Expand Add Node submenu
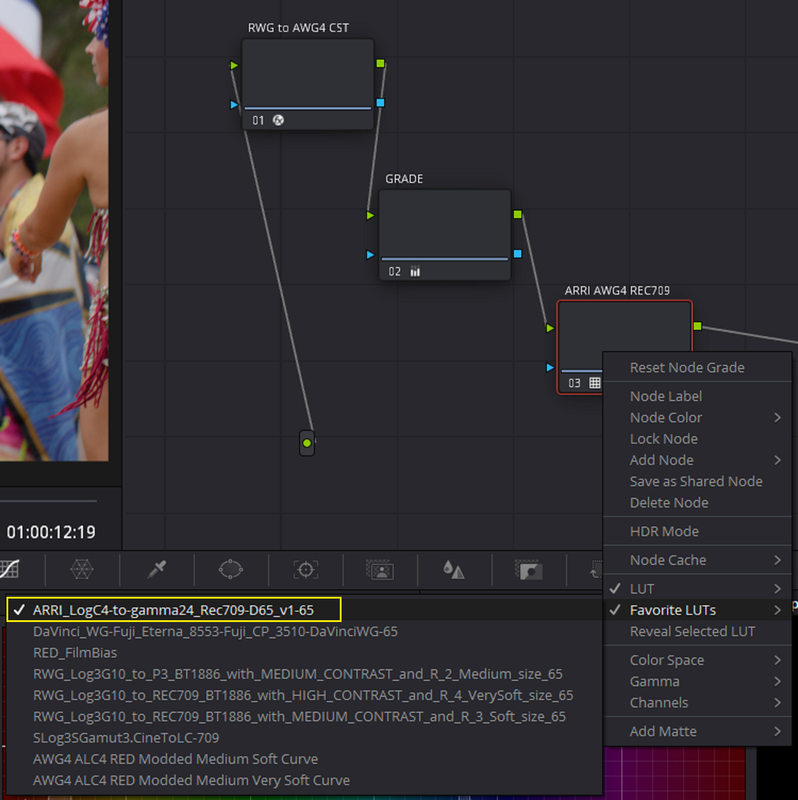 click(x=697, y=460)
